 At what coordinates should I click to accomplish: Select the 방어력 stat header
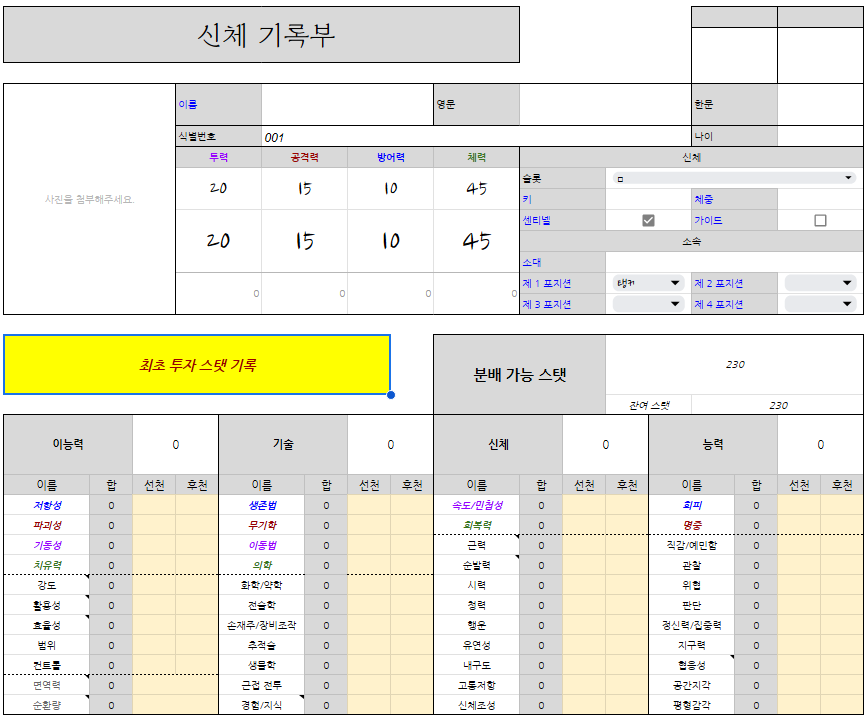point(390,157)
